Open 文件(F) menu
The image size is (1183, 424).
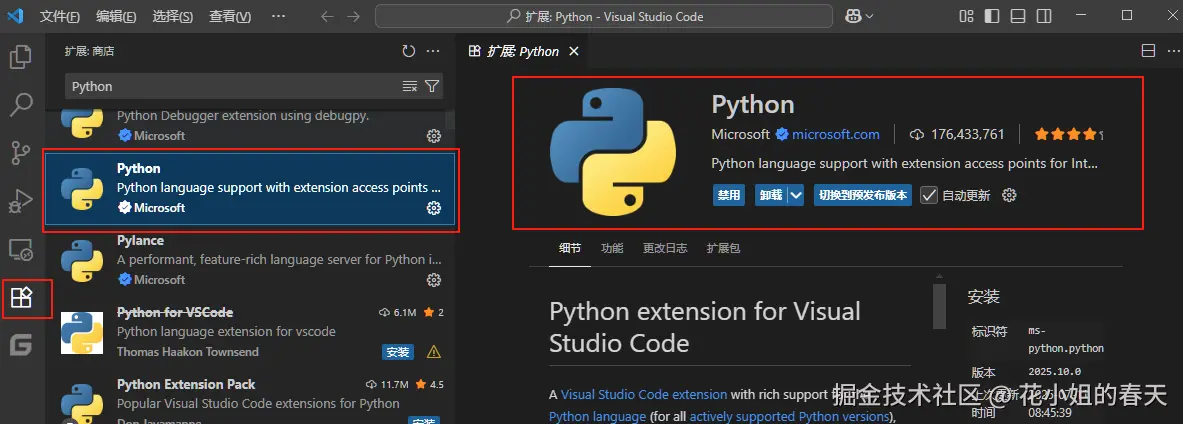click(x=60, y=17)
